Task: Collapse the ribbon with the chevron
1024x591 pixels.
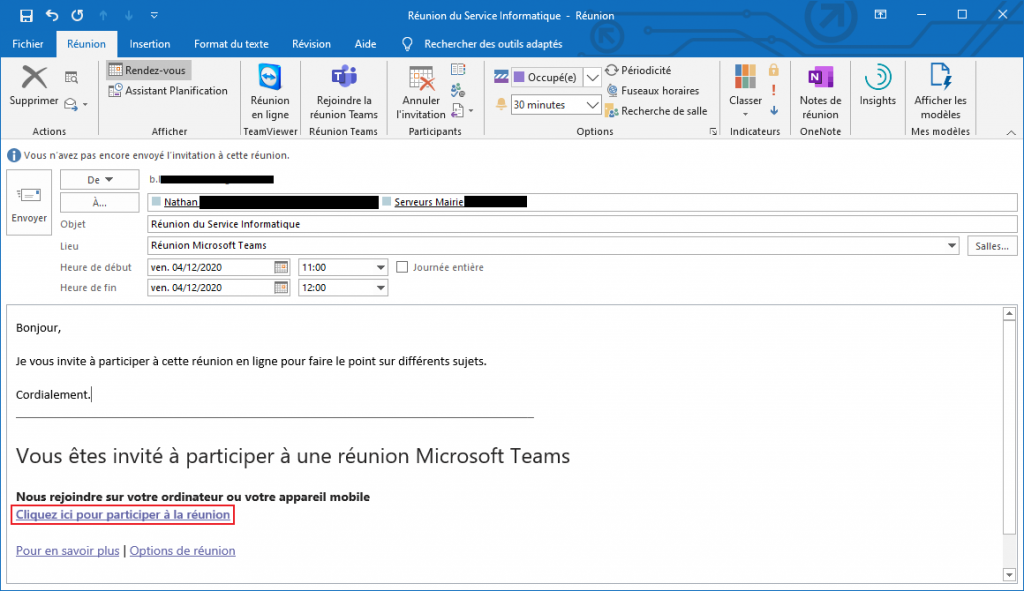Action: [1011, 133]
